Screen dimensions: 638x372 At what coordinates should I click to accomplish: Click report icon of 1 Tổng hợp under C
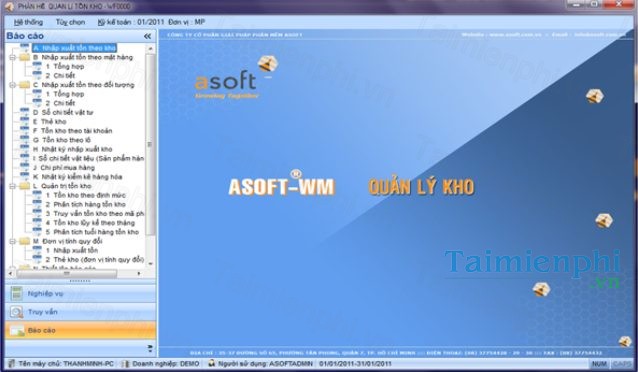[x=37, y=94]
